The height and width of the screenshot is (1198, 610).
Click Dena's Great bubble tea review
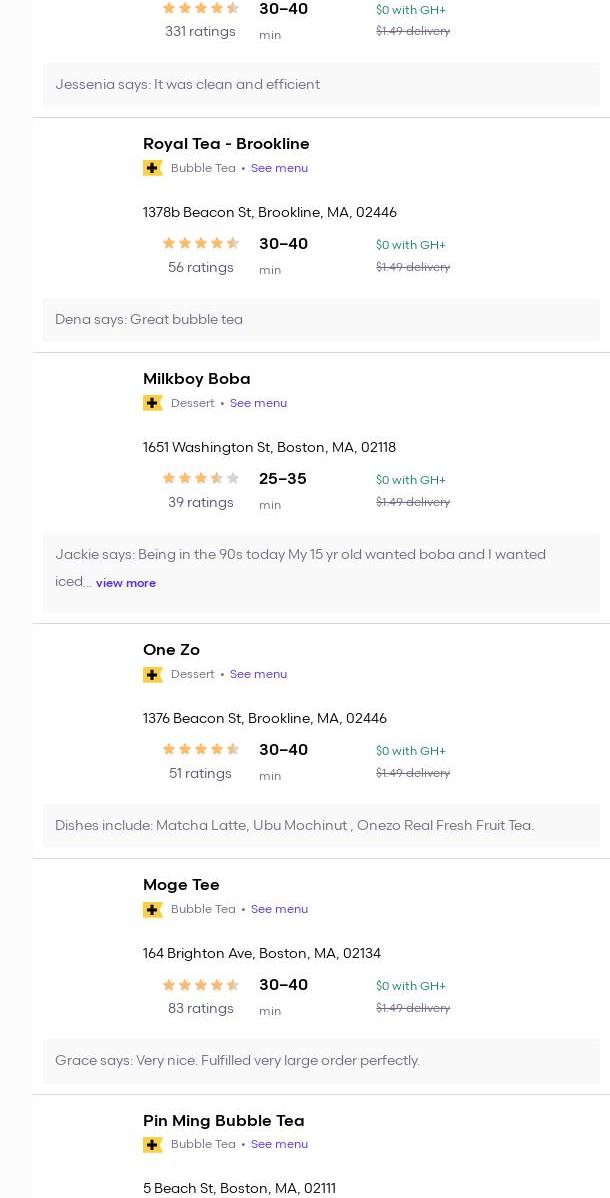click(x=149, y=320)
